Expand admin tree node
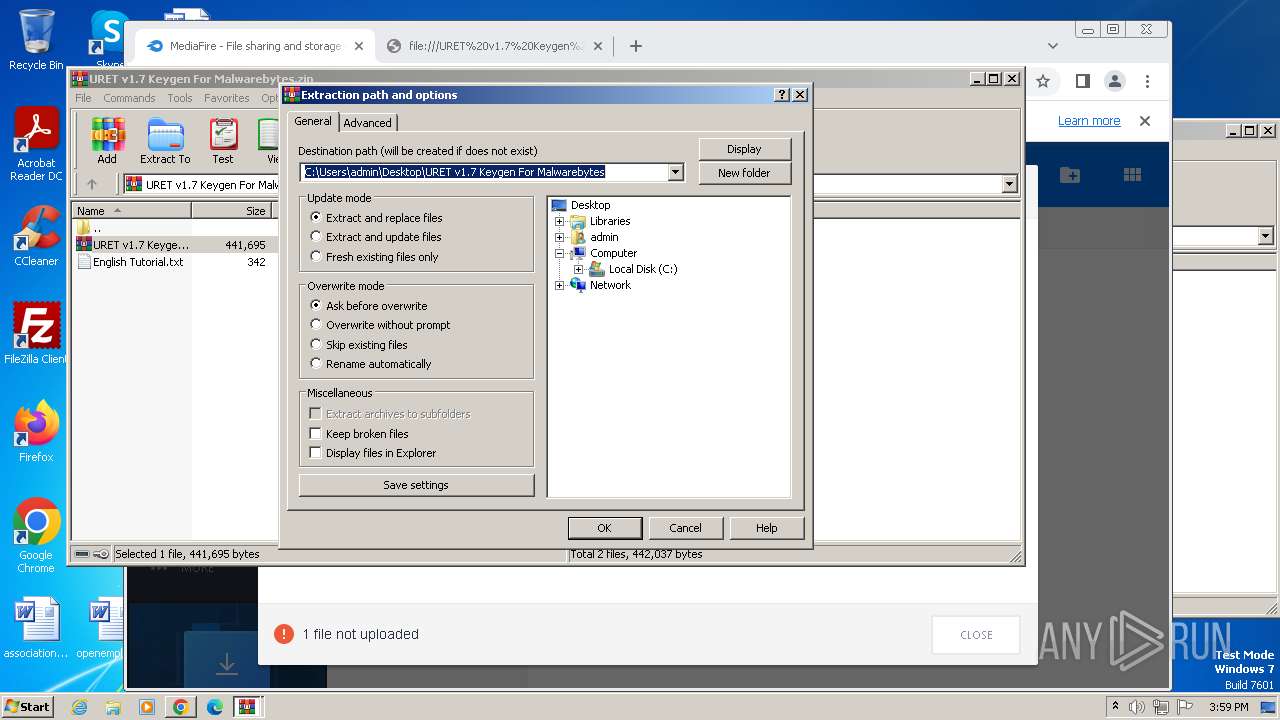The image size is (1280, 720). coord(560,237)
